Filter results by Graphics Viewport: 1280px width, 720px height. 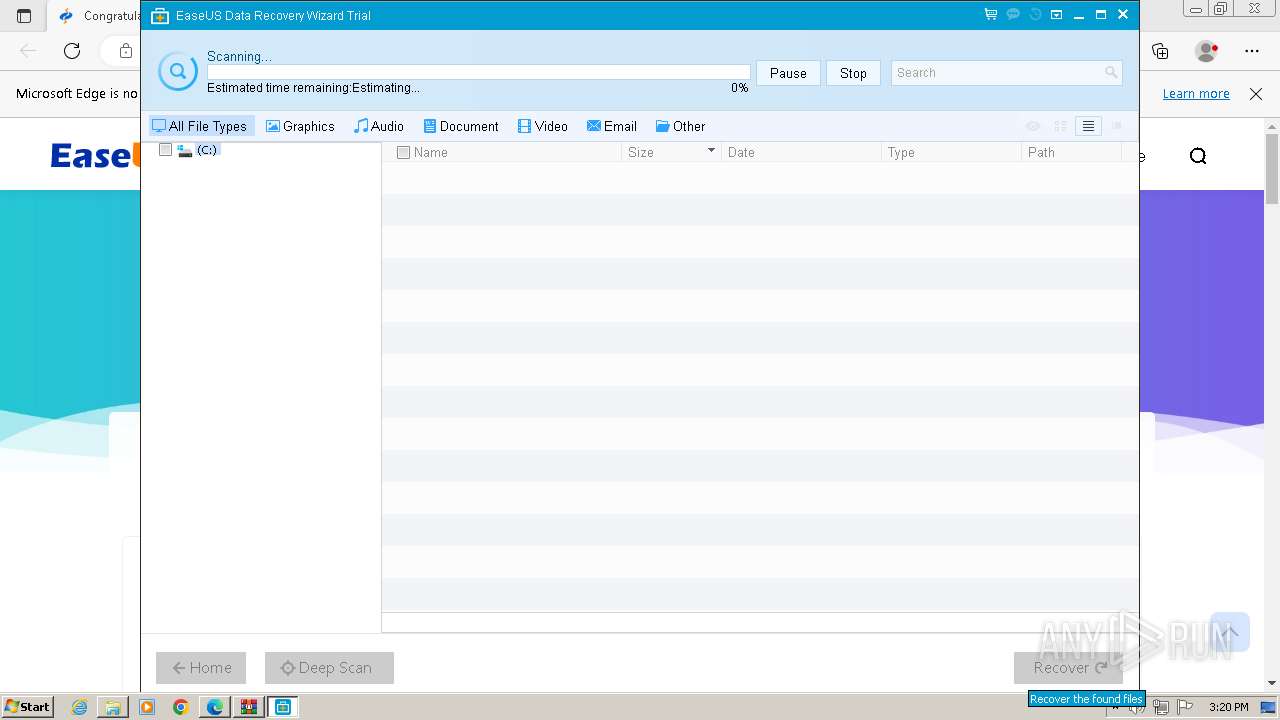pos(300,126)
